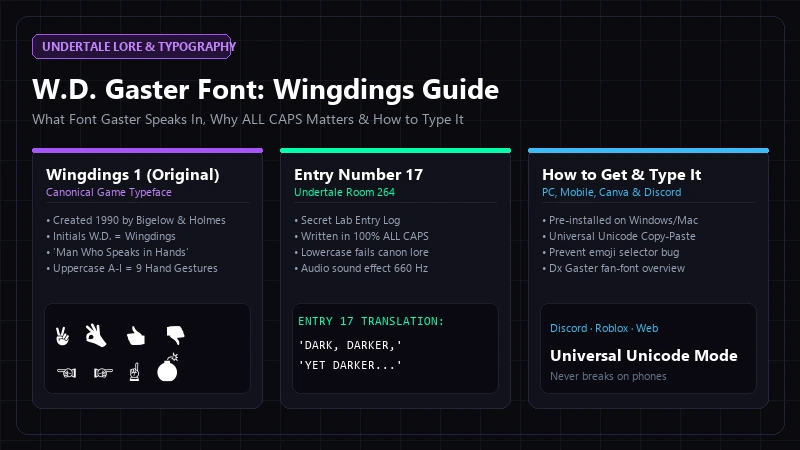Click the bomb Wingdings symbol
This screenshot has height=450, width=800.
click(168, 367)
